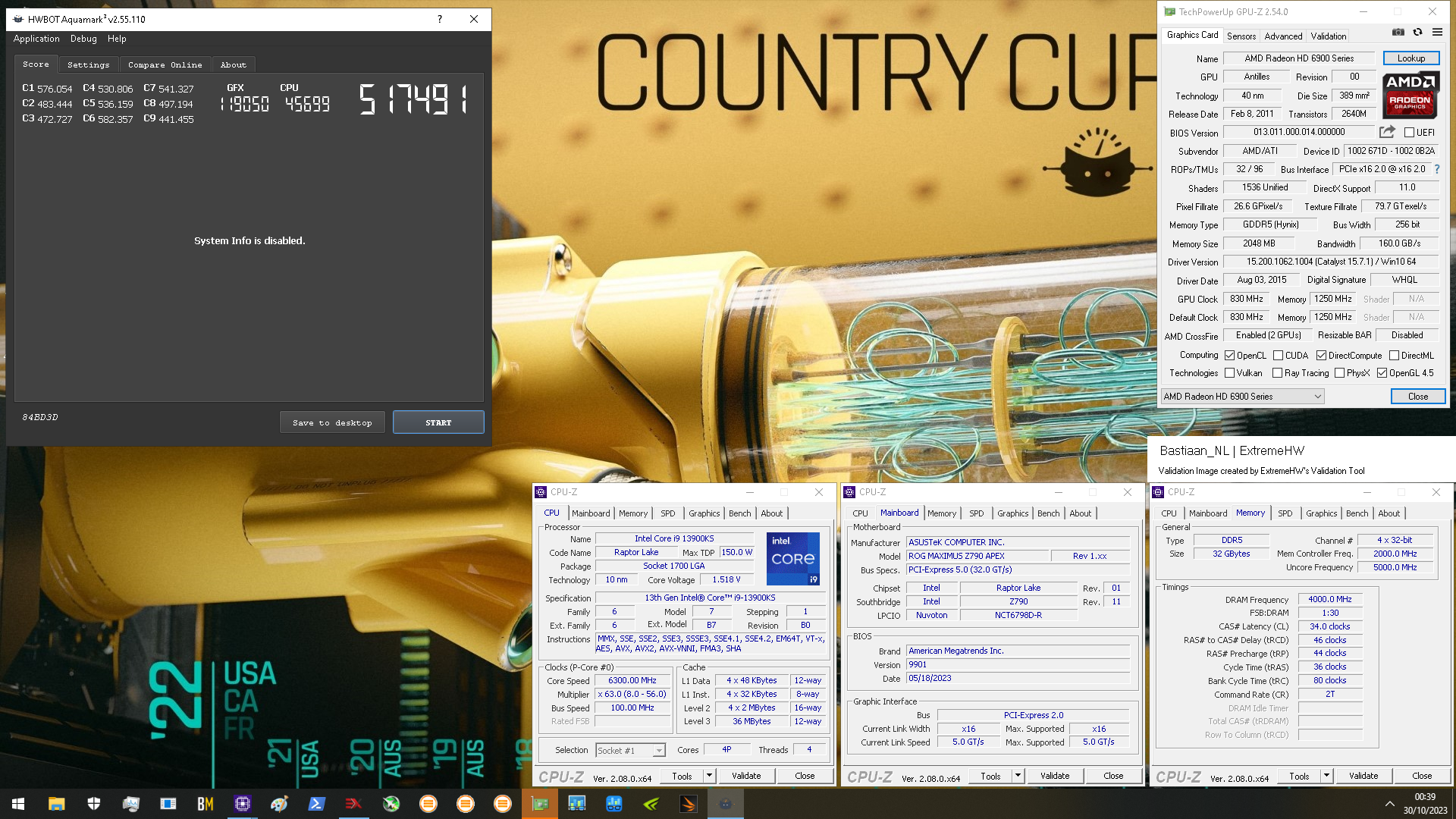Click GPU-Z refresh arrows icon
This screenshot has width=1456, height=819.
(1417, 33)
